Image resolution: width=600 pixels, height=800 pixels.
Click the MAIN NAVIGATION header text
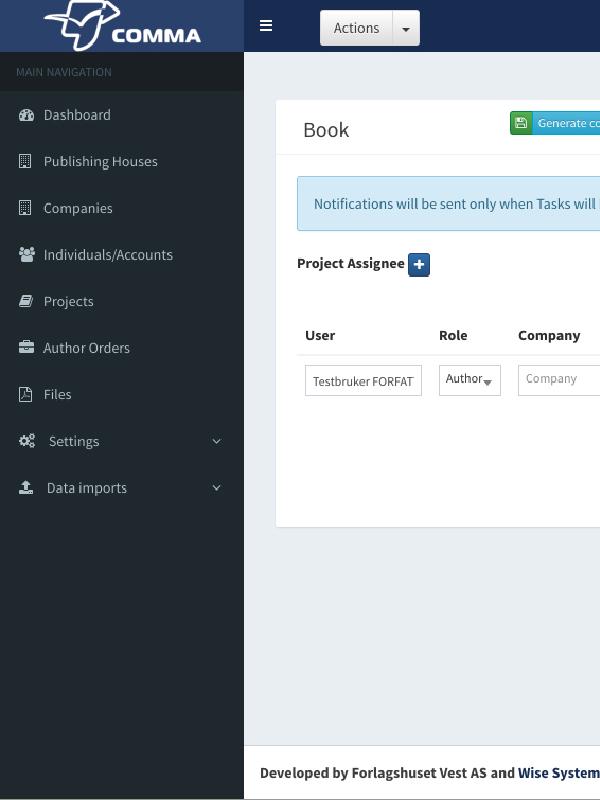[x=64, y=72]
